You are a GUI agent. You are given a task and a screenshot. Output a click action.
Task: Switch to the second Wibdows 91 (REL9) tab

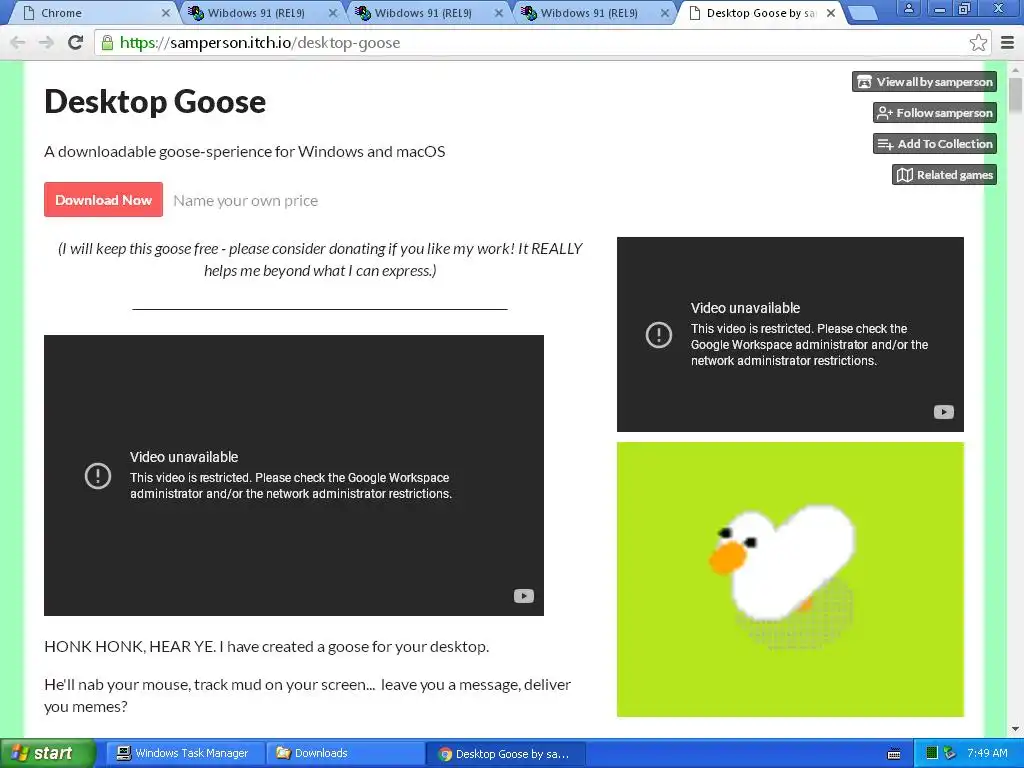pos(423,13)
